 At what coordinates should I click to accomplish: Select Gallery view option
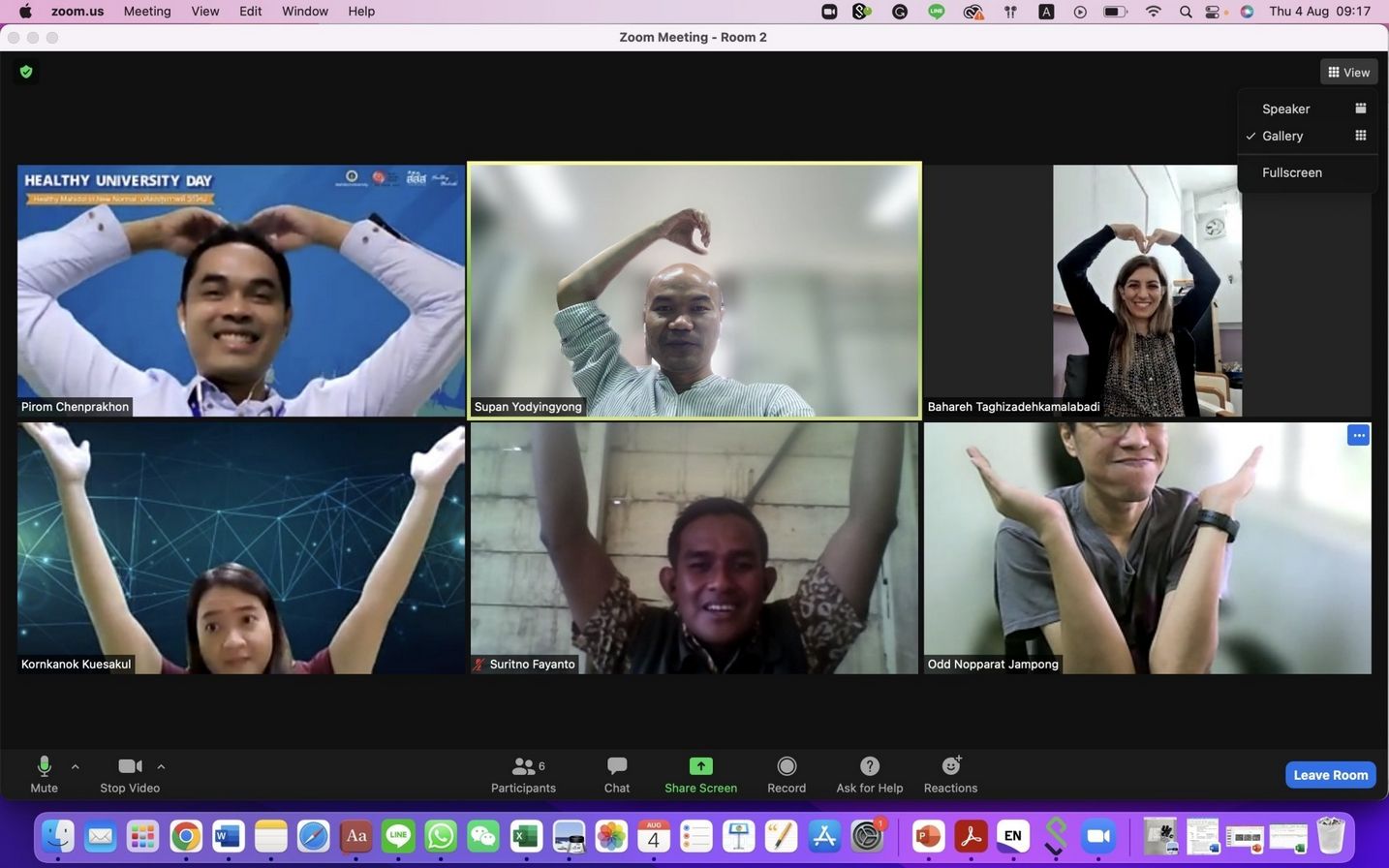1282,137
